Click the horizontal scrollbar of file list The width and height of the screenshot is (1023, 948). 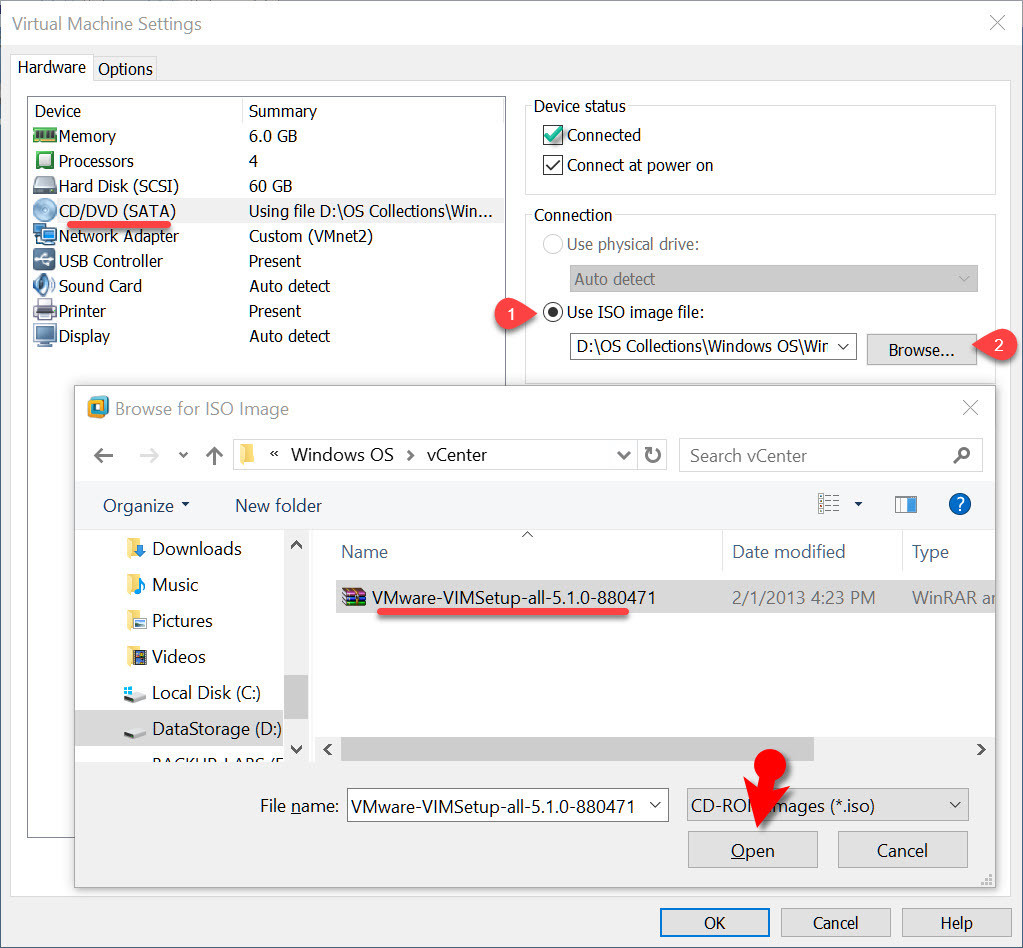click(x=577, y=749)
